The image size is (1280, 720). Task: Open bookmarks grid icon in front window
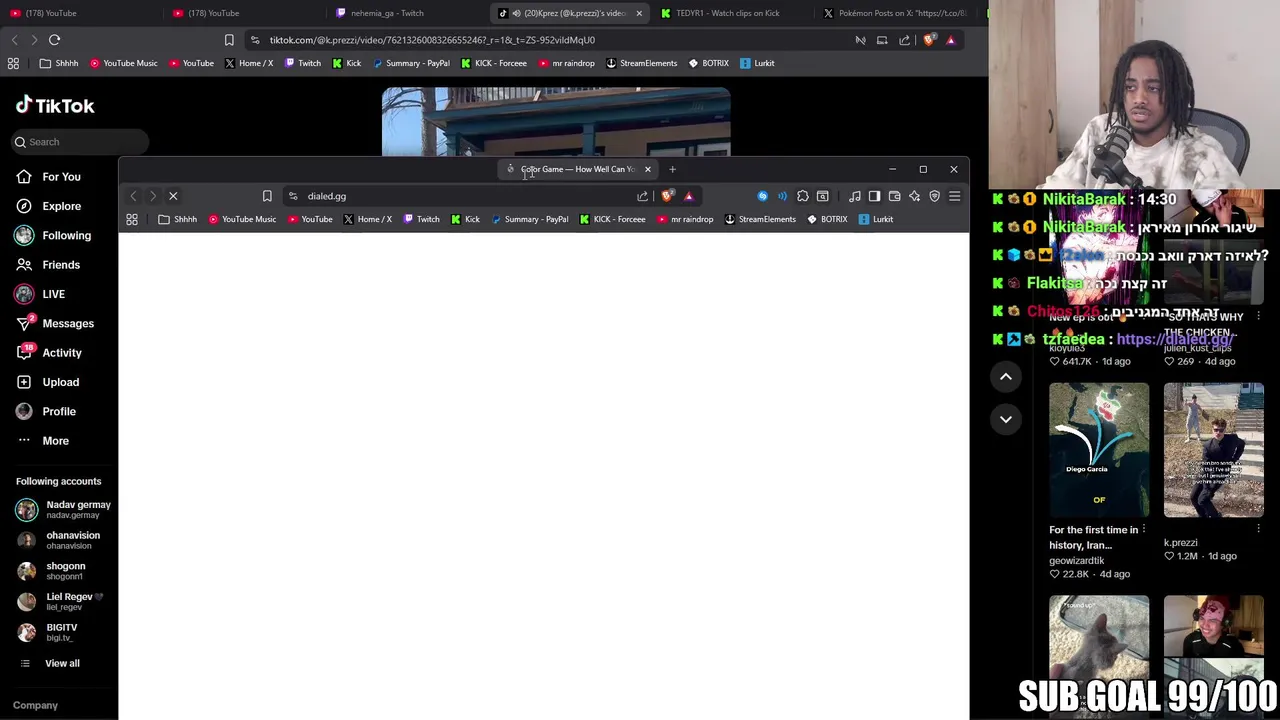pyautogui.click(x=132, y=219)
